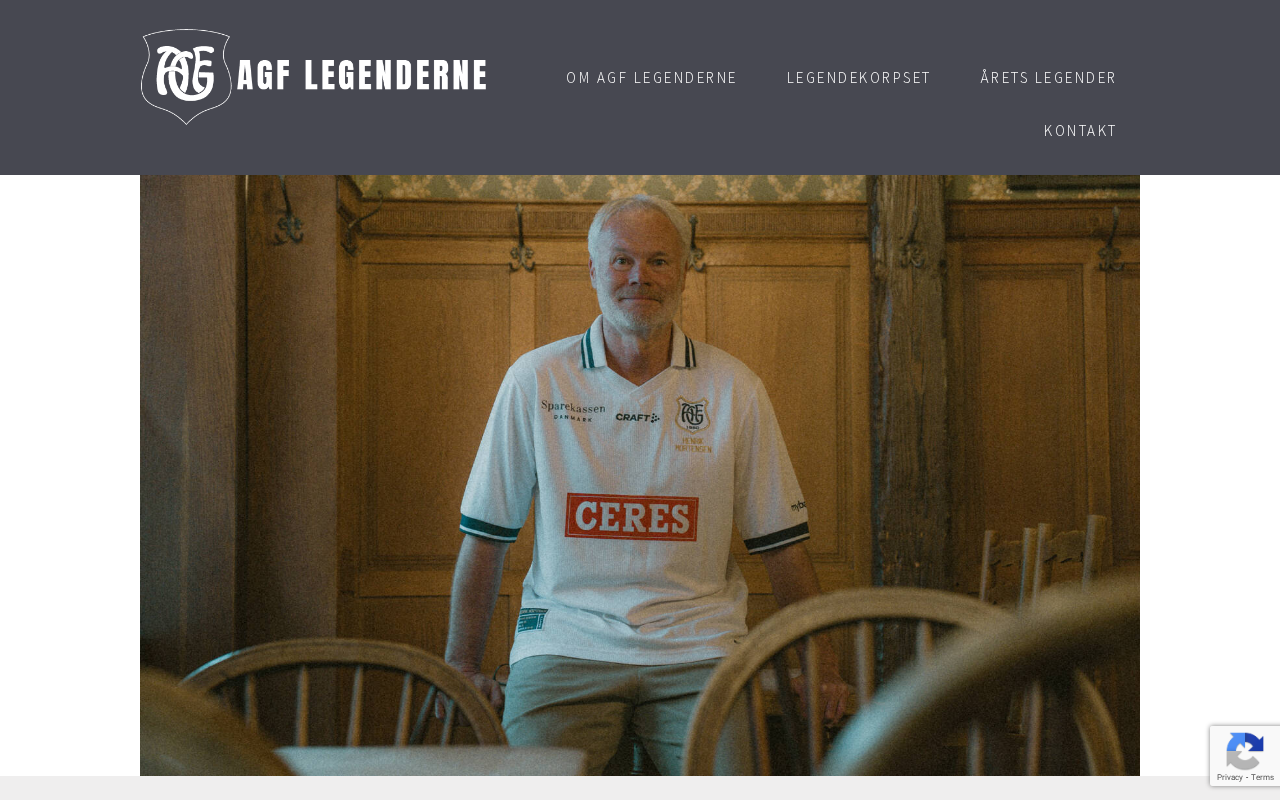Open the OM AGF LEGENDERNE menu item
Image resolution: width=1280 pixels, height=800 pixels.
[x=651, y=78]
